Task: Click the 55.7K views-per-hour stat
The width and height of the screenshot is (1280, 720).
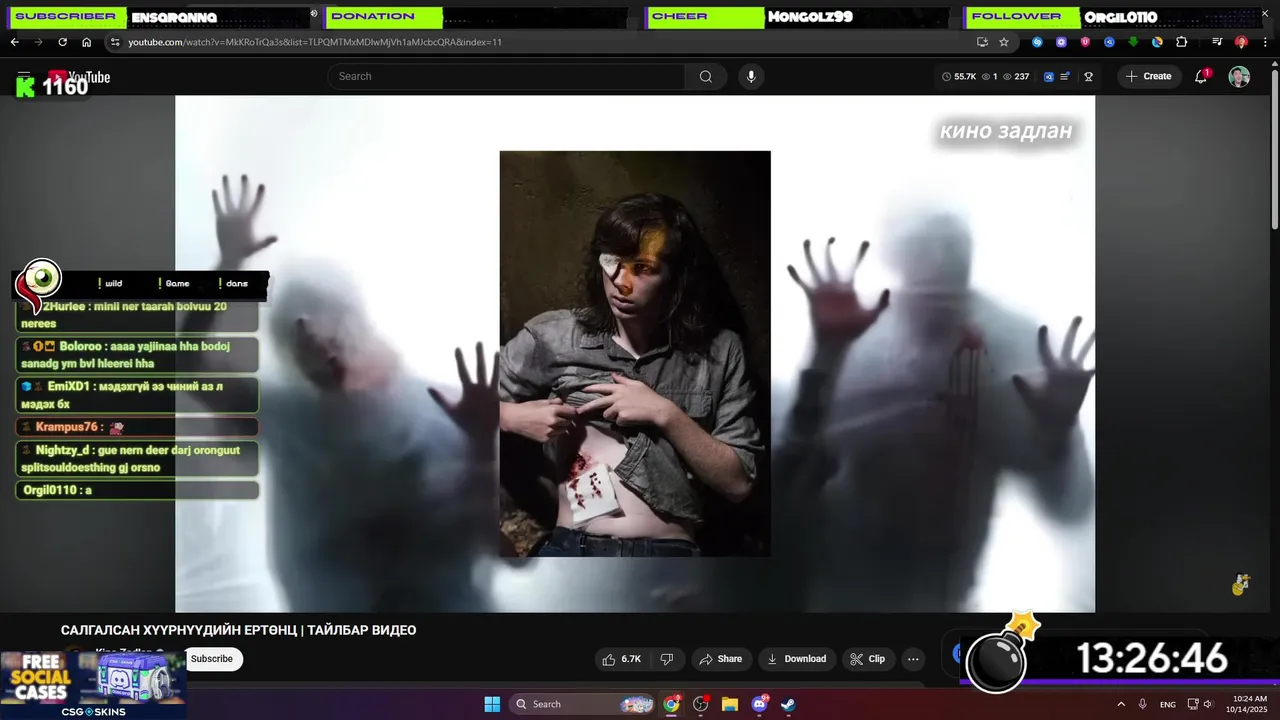Action: (958, 76)
